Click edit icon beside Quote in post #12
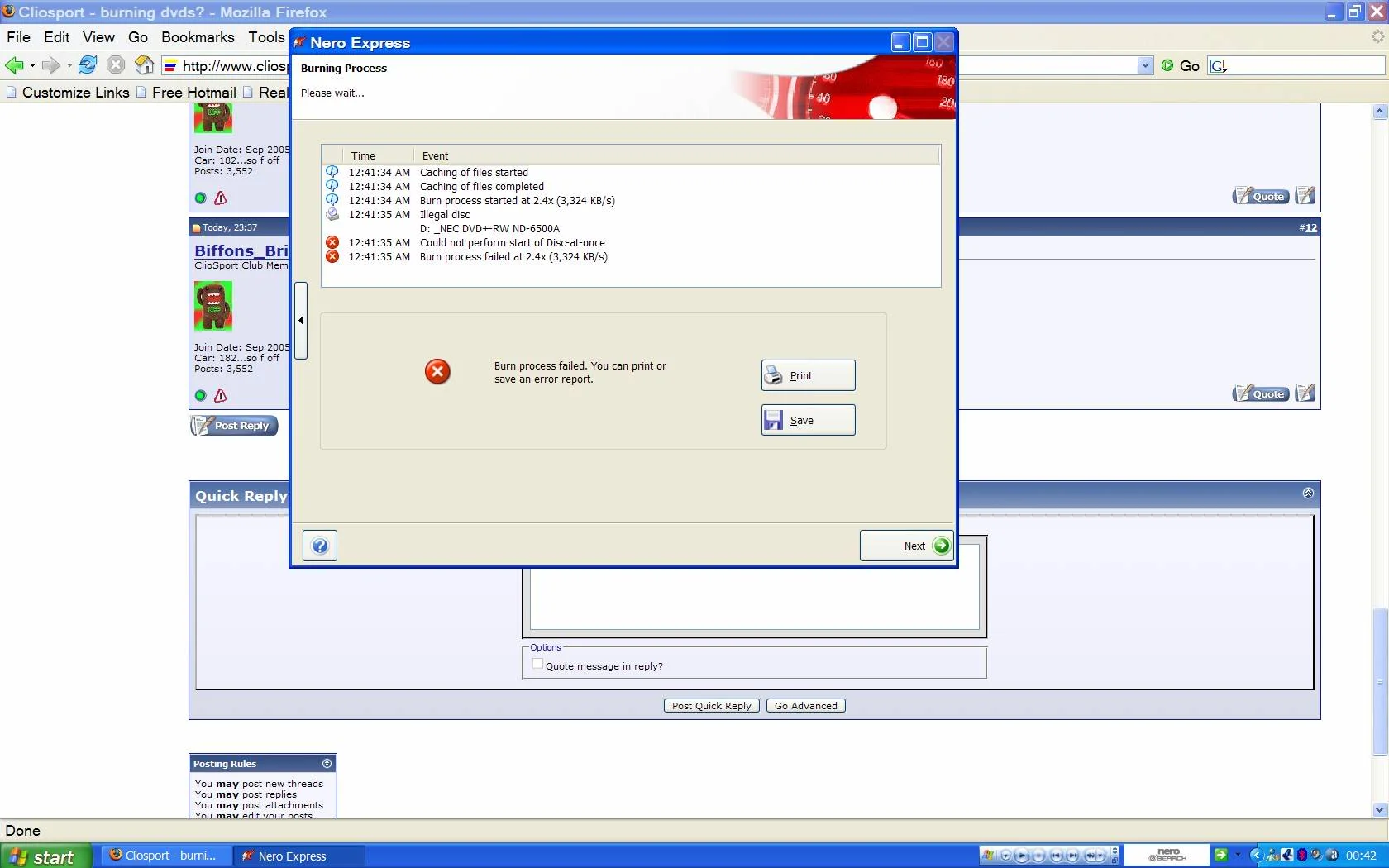 coord(1305,393)
